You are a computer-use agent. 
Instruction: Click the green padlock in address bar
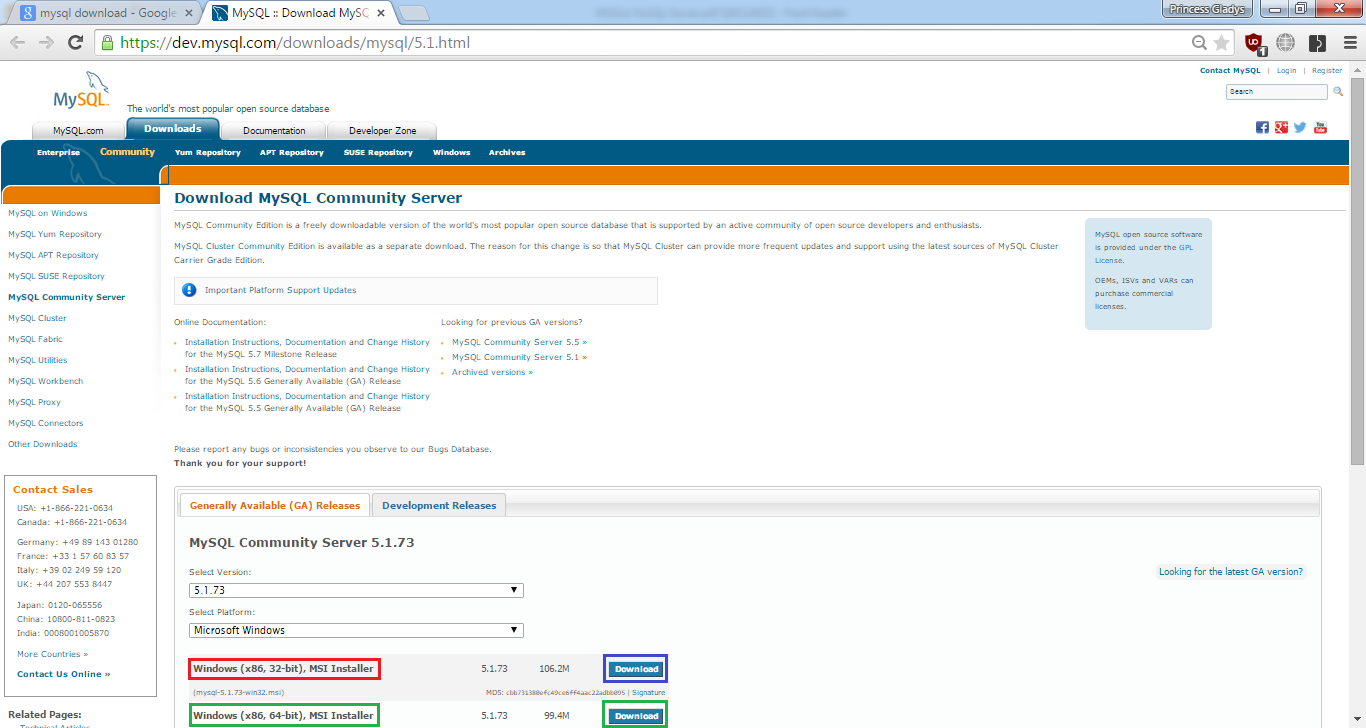pos(107,43)
